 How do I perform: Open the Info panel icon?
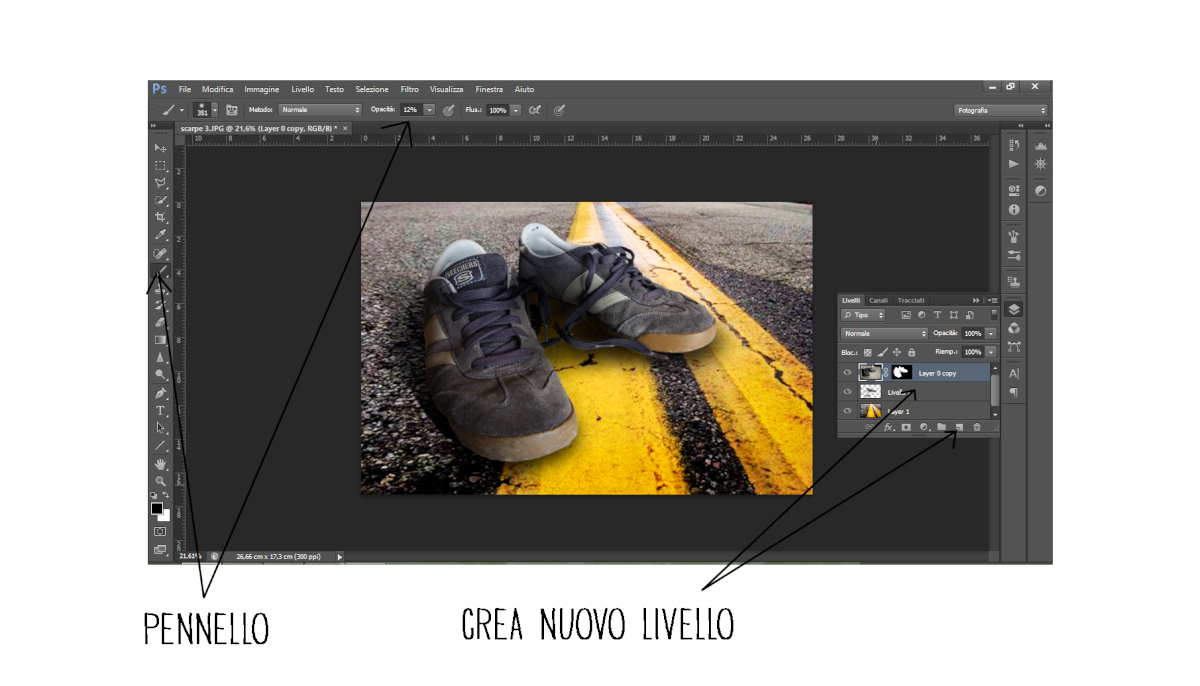1014,210
